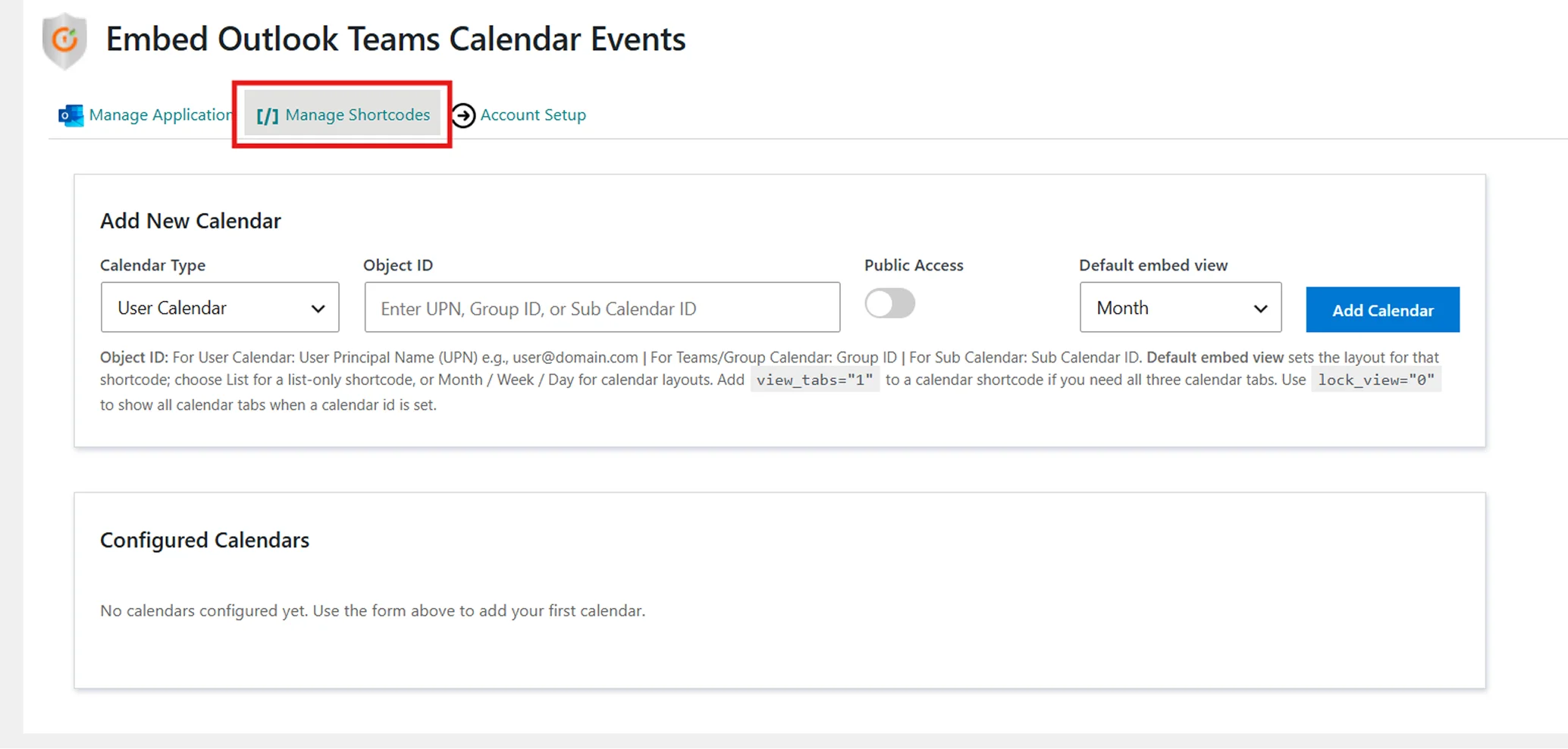The width and height of the screenshot is (1568, 749).
Task: Click the No calendars configured yet message
Action: pos(372,610)
